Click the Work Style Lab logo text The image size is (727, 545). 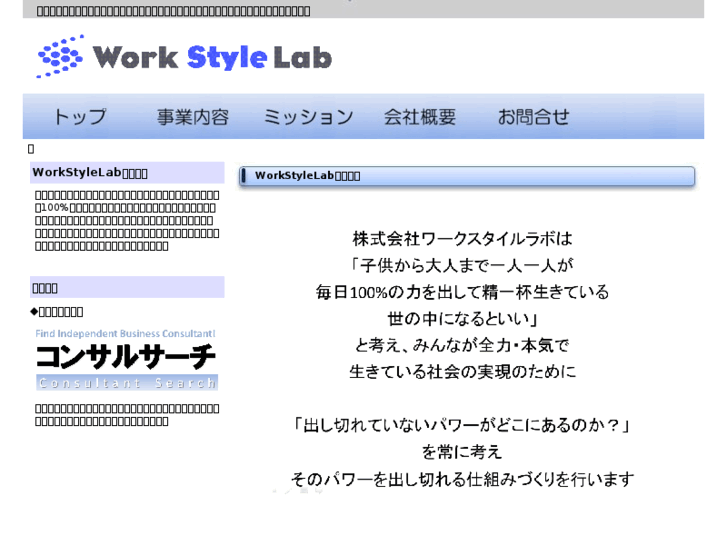[212, 57]
